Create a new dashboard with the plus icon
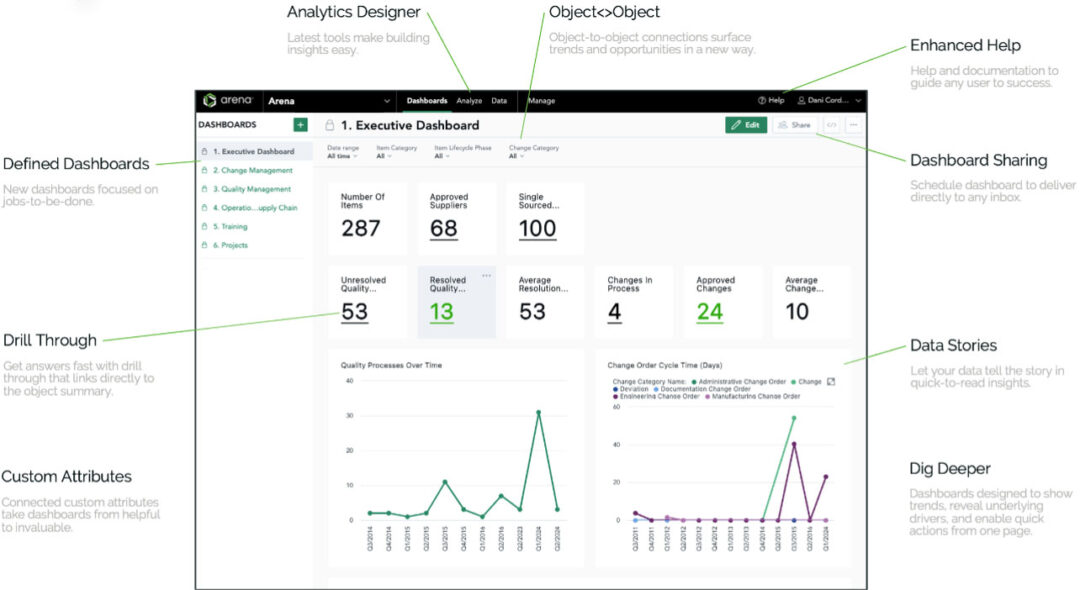The image size is (1080, 590). pos(299,124)
